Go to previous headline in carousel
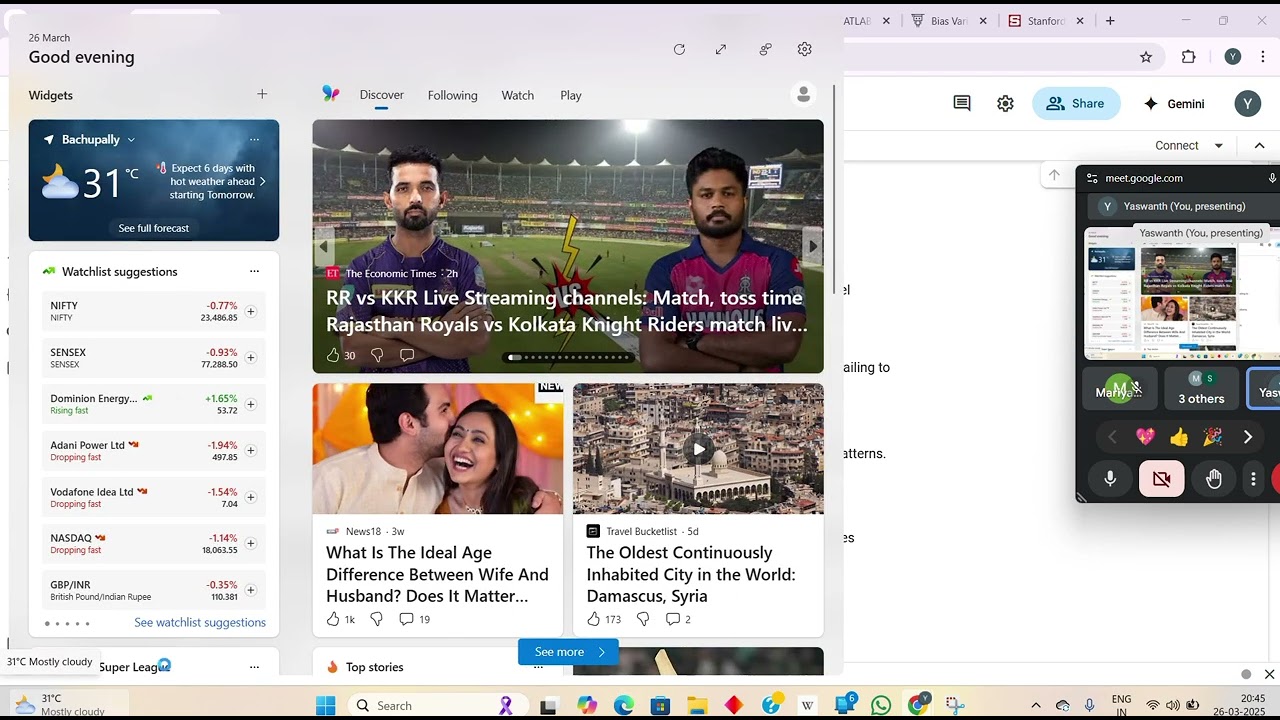 [x=324, y=246]
